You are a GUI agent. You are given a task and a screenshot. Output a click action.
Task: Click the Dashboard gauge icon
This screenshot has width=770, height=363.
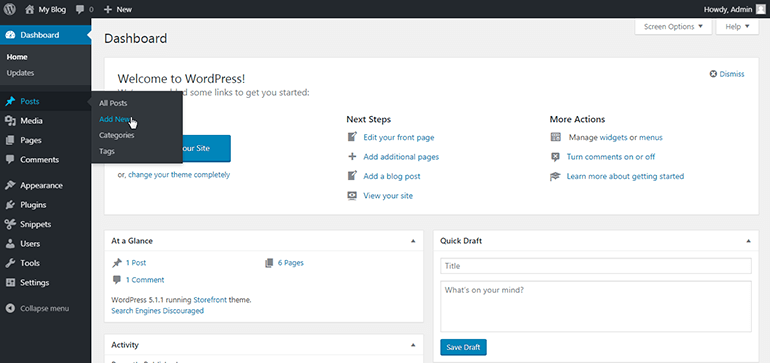[x=10, y=35]
